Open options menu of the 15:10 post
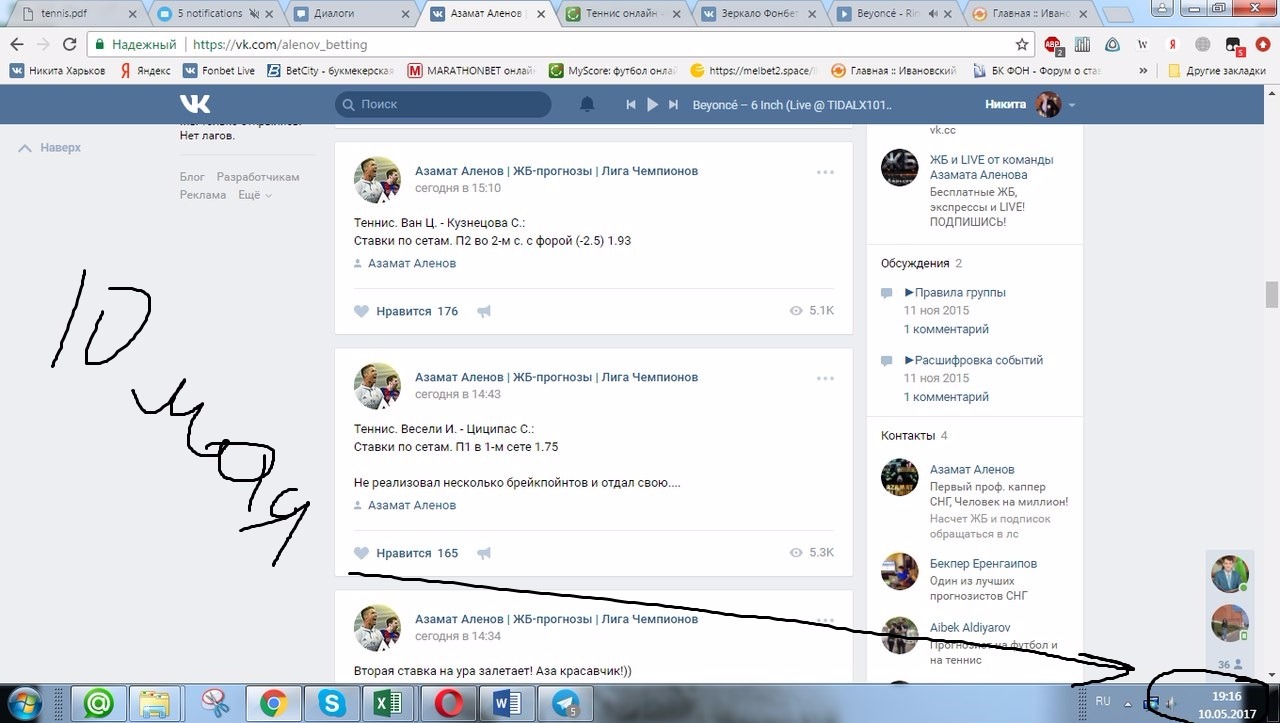 click(825, 172)
